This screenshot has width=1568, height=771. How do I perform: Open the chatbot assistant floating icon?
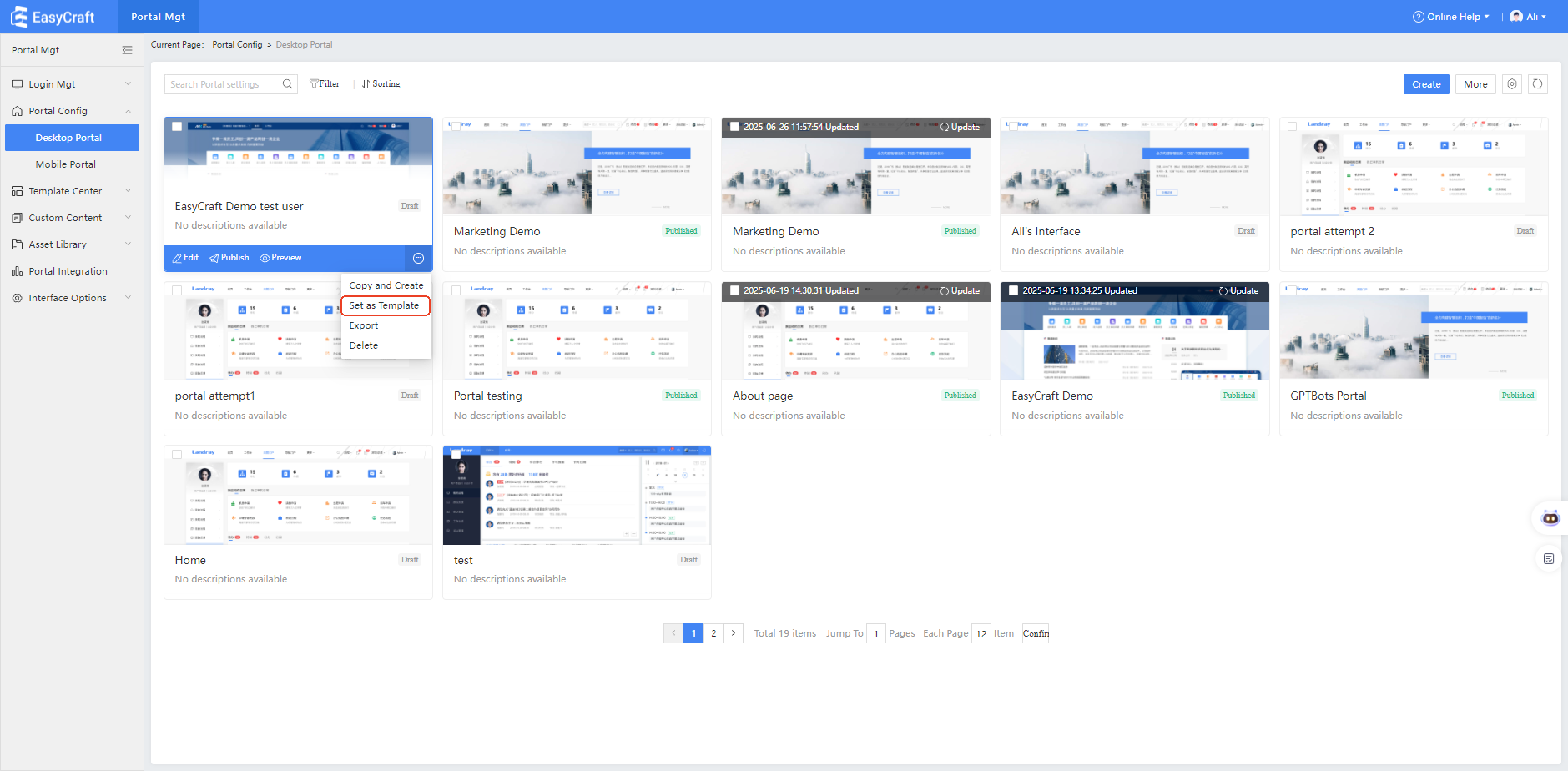click(1550, 518)
